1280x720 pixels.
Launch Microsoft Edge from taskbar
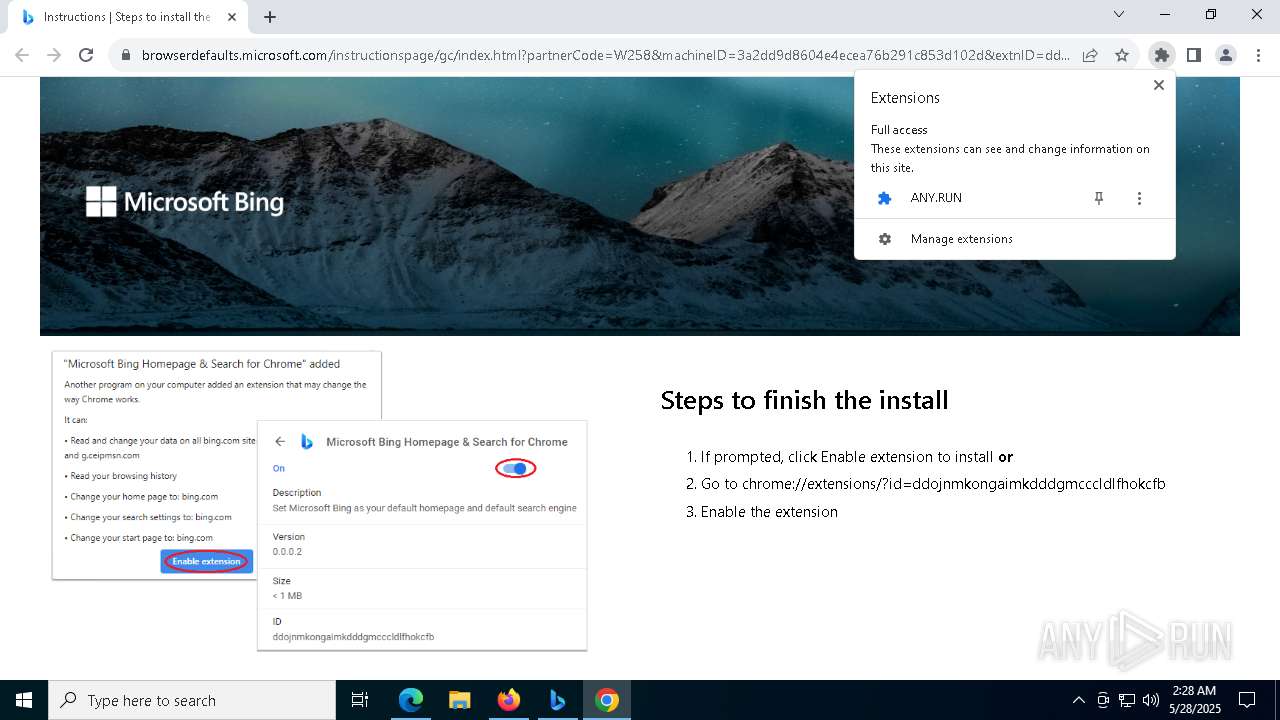click(411, 700)
